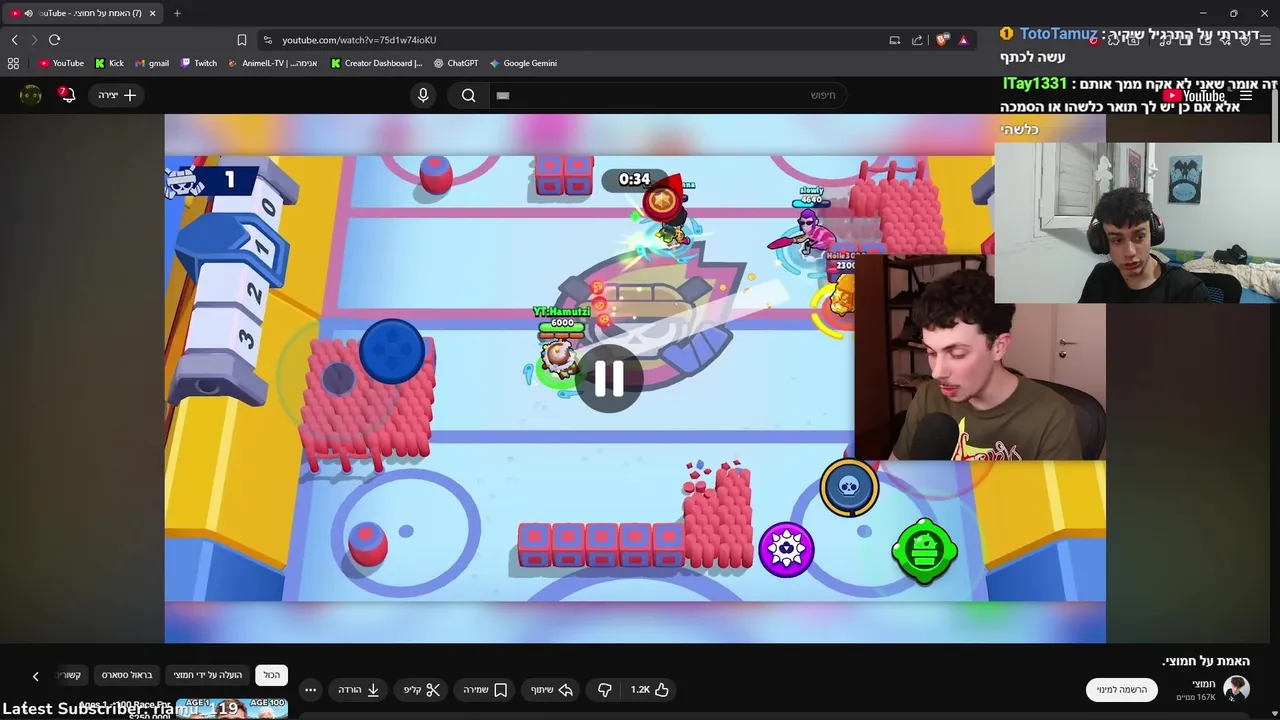Click the skull attack button in game
1280x720 pixels.
[849, 487]
